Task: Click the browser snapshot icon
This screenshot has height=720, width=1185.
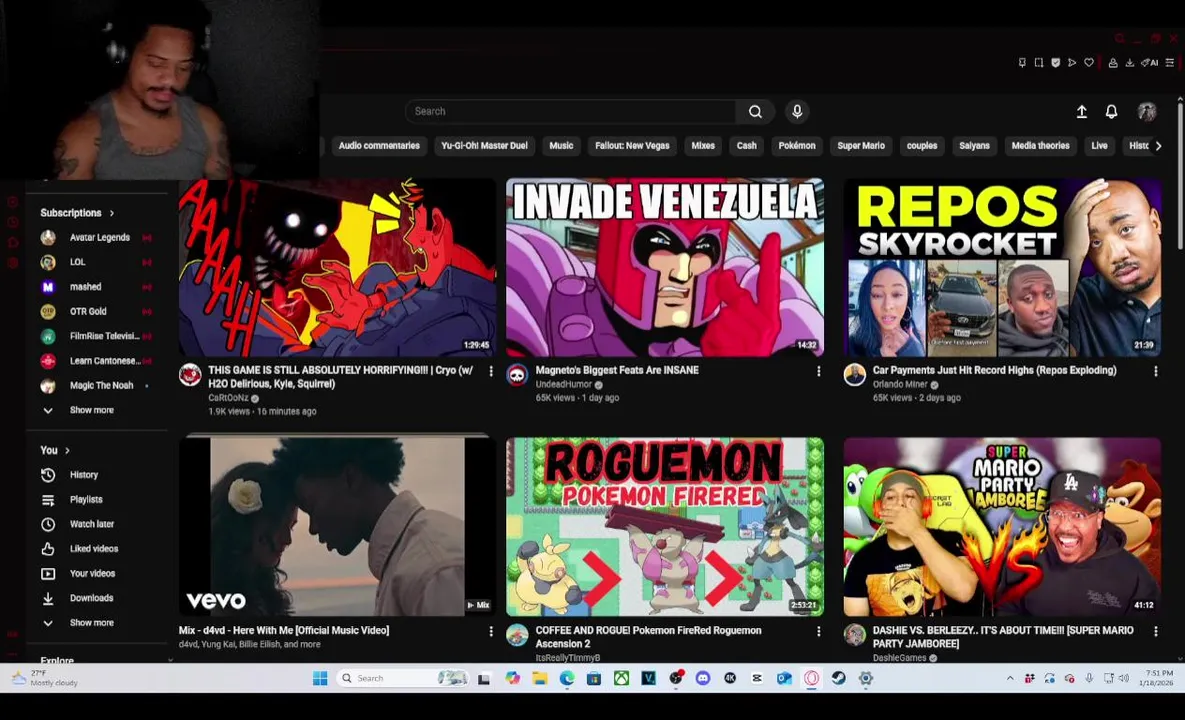Action: [1038, 63]
